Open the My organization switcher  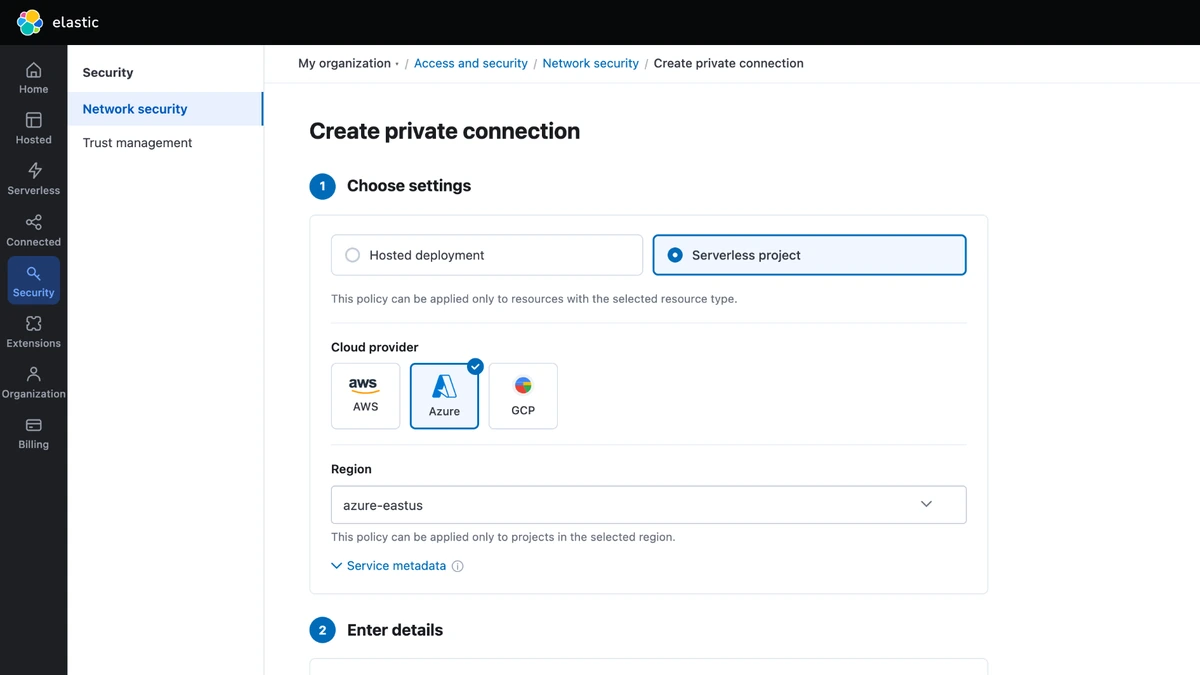click(x=348, y=63)
